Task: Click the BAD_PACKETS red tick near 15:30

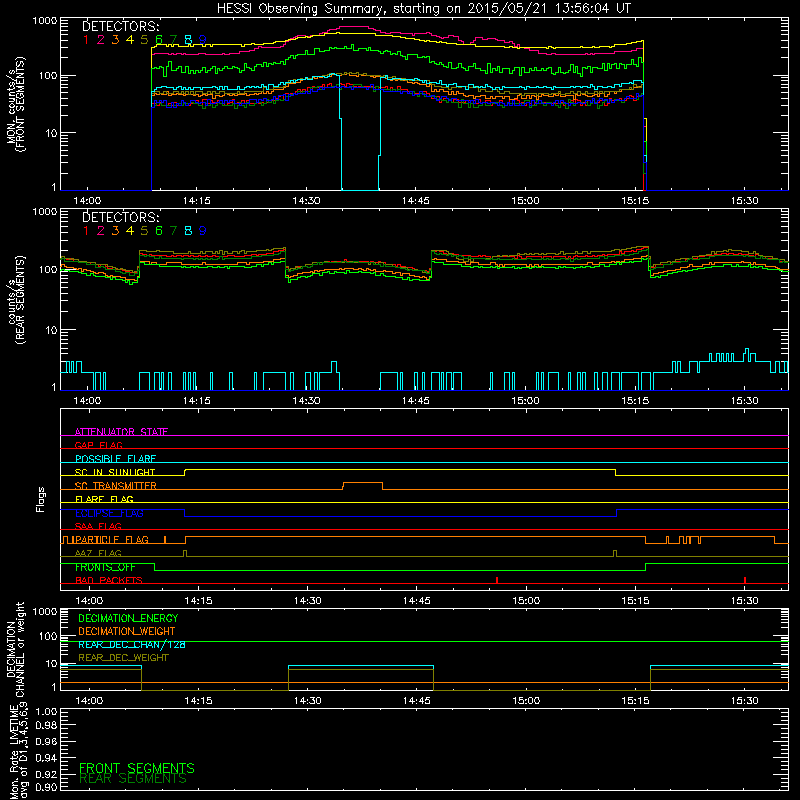Action: [x=745, y=580]
